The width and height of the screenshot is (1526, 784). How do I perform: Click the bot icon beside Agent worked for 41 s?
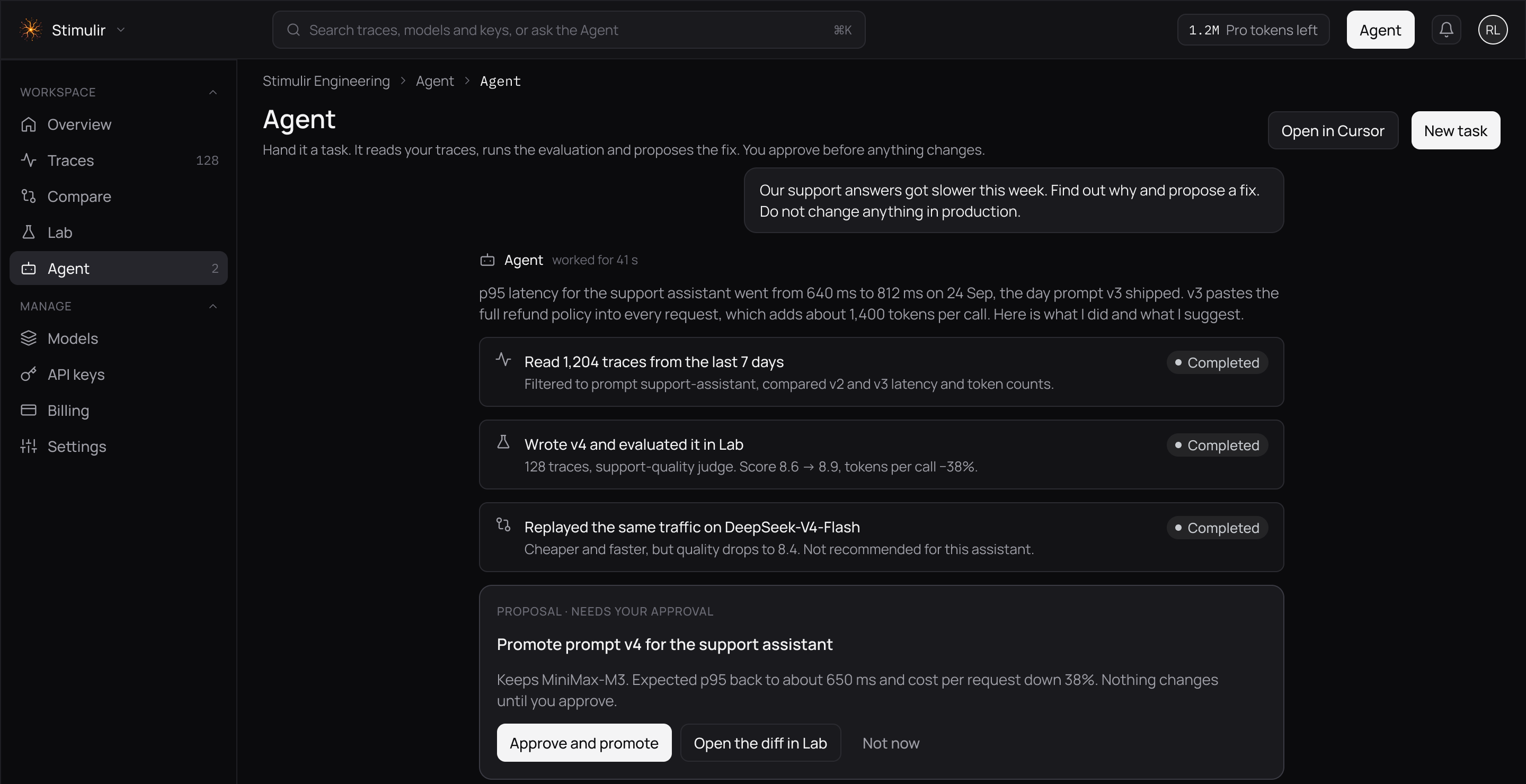pyautogui.click(x=487, y=260)
